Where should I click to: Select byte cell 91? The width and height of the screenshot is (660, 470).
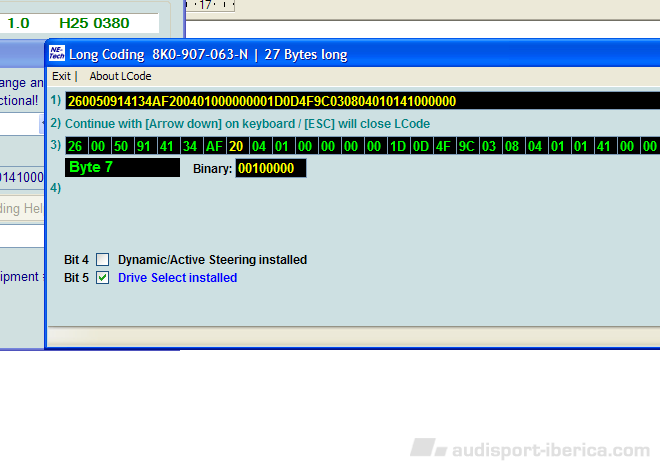pos(144,146)
